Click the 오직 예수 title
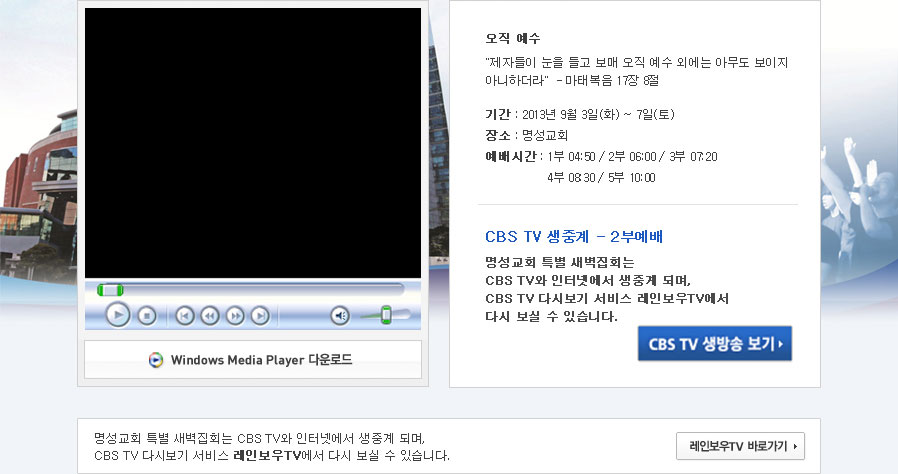898x474 pixels. pos(513,39)
